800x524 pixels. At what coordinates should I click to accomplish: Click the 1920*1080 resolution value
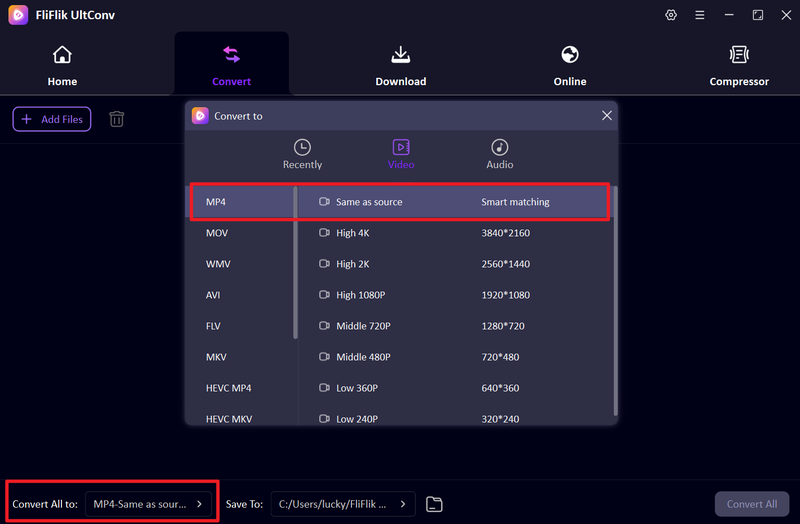tap(506, 295)
